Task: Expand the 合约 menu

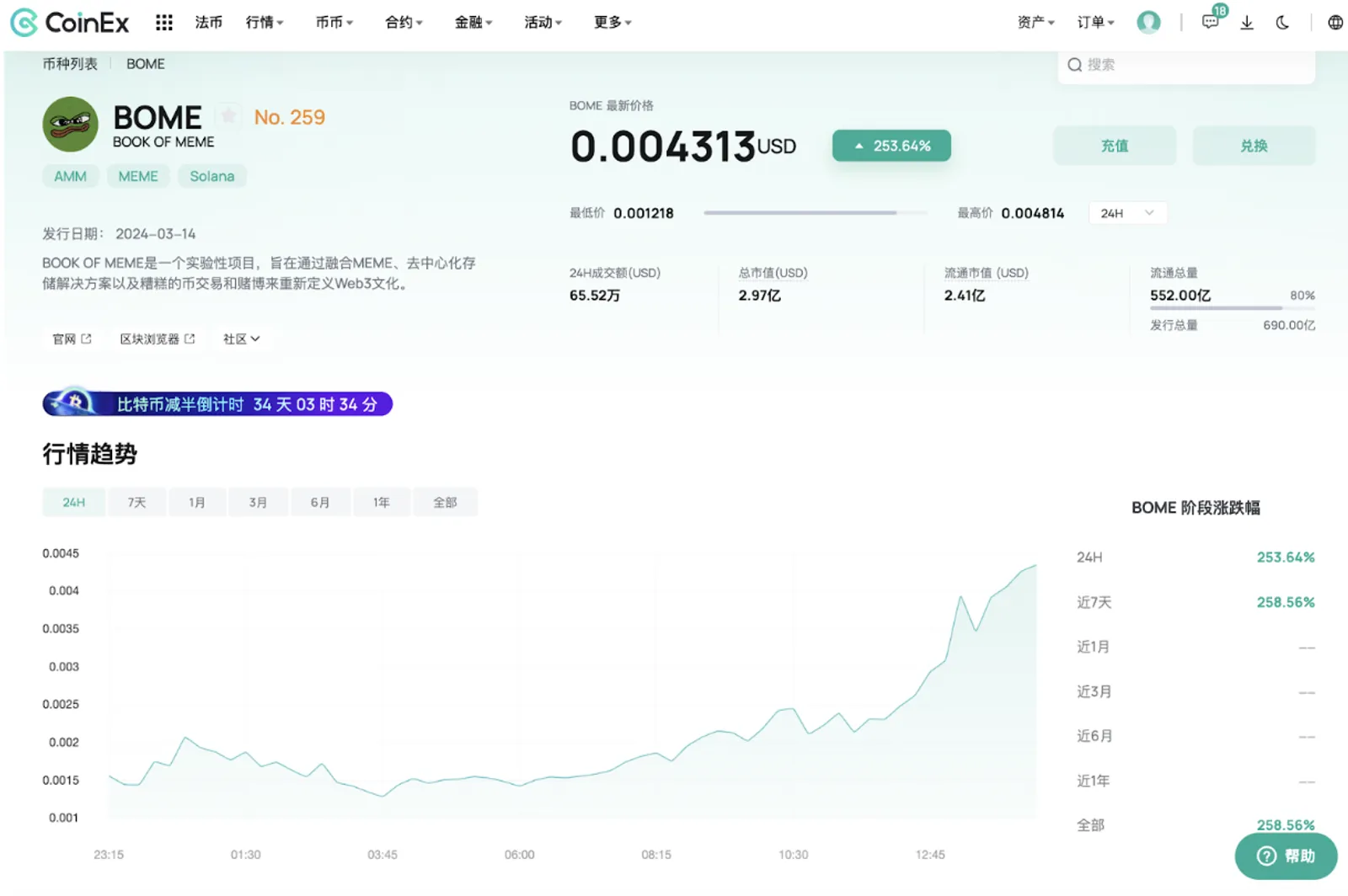Action: [404, 23]
